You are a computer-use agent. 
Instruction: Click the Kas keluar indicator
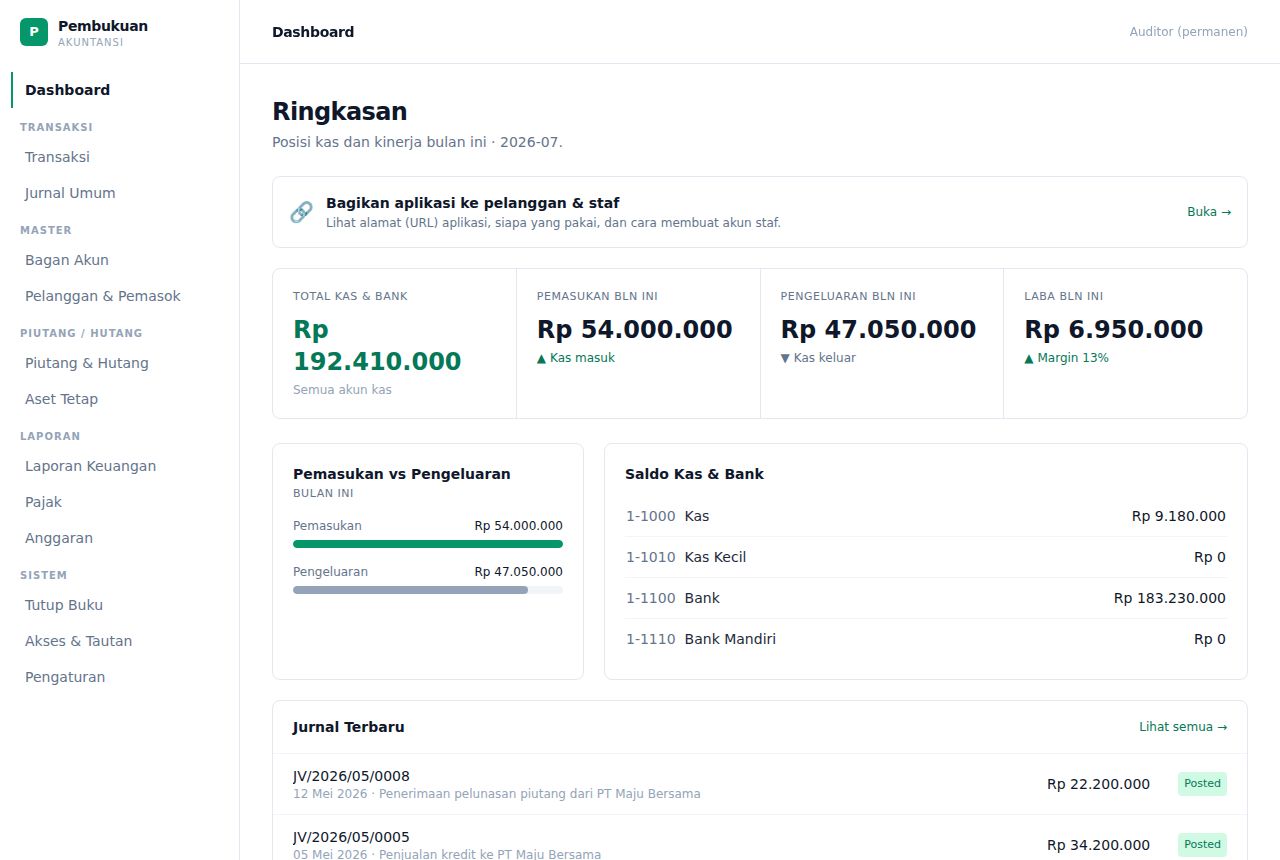(x=818, y=358)
